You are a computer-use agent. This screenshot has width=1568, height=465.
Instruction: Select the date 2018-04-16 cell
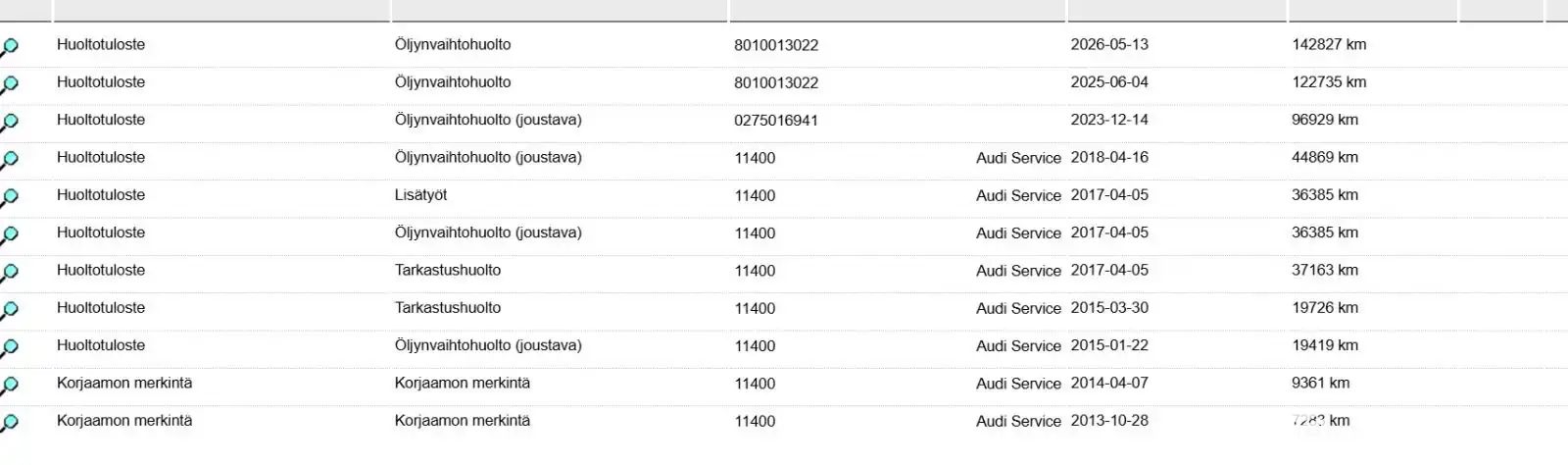click(x=1109, y=158)
